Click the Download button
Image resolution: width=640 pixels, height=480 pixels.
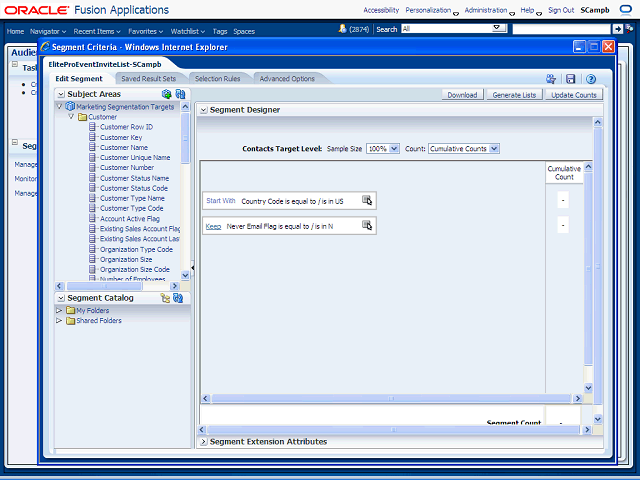coord(462,95)
